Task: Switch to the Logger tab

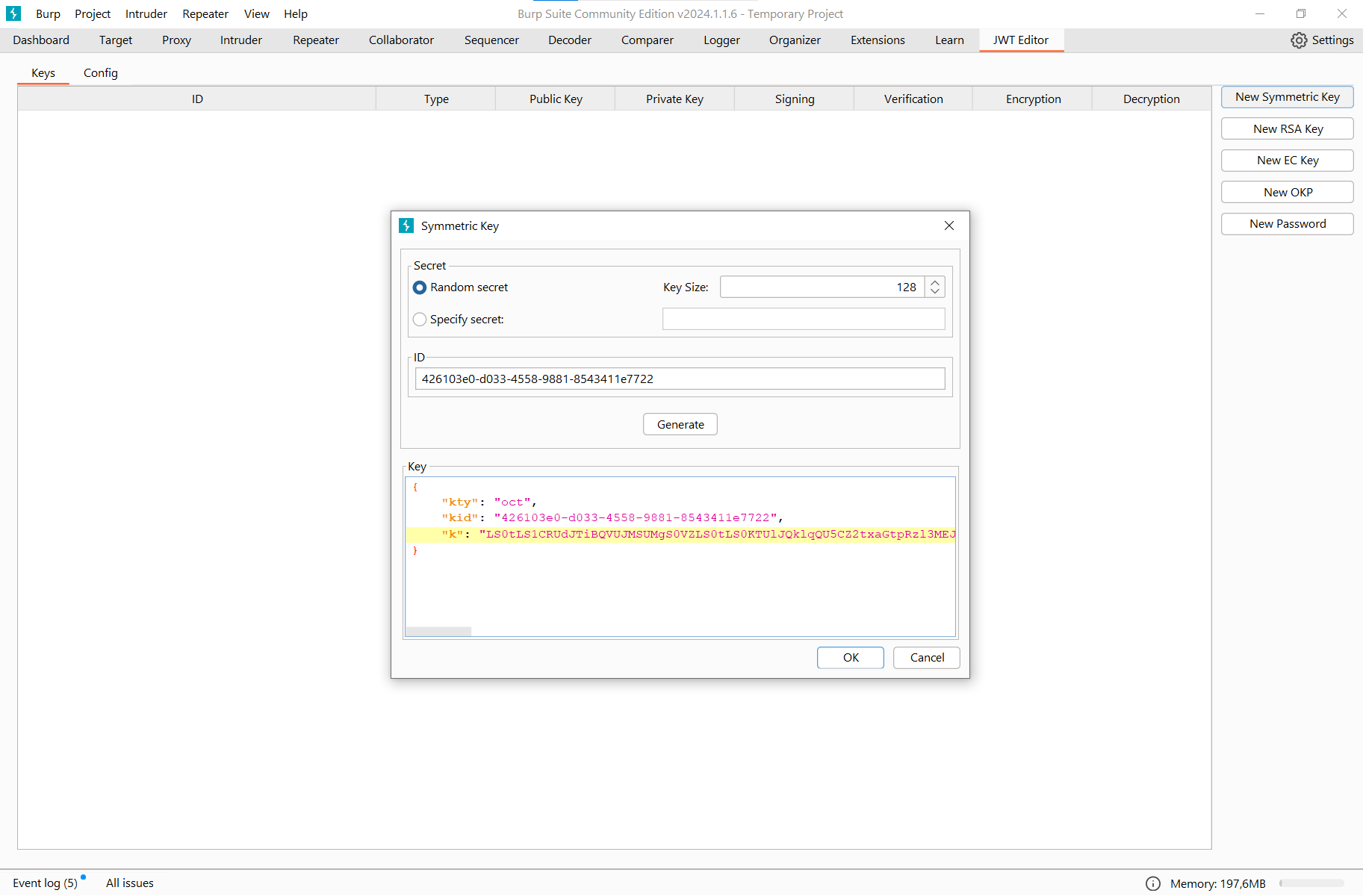Action: [721, 40]
